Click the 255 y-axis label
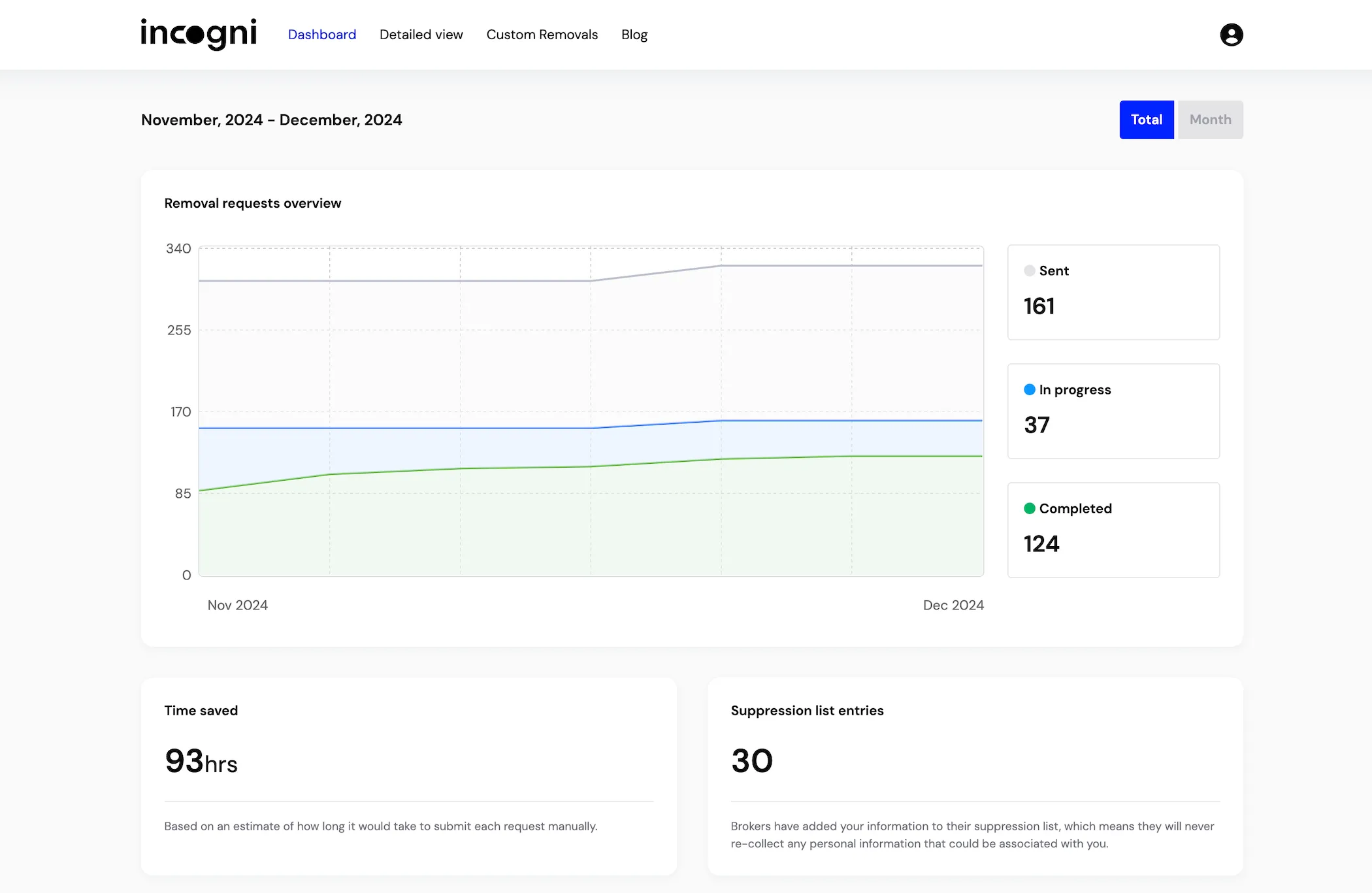Viewport: 1372px width, 893px height. pos(179,330)
